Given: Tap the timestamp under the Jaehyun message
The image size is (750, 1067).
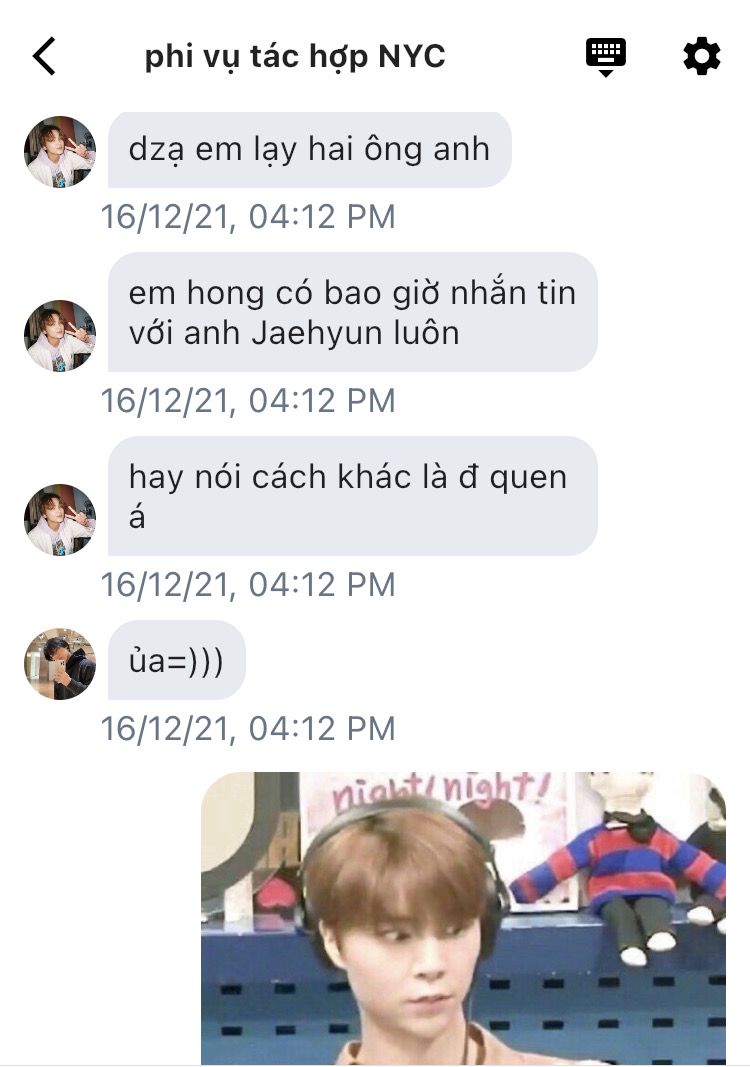Looking at the screenshot, I should (248, 401).
